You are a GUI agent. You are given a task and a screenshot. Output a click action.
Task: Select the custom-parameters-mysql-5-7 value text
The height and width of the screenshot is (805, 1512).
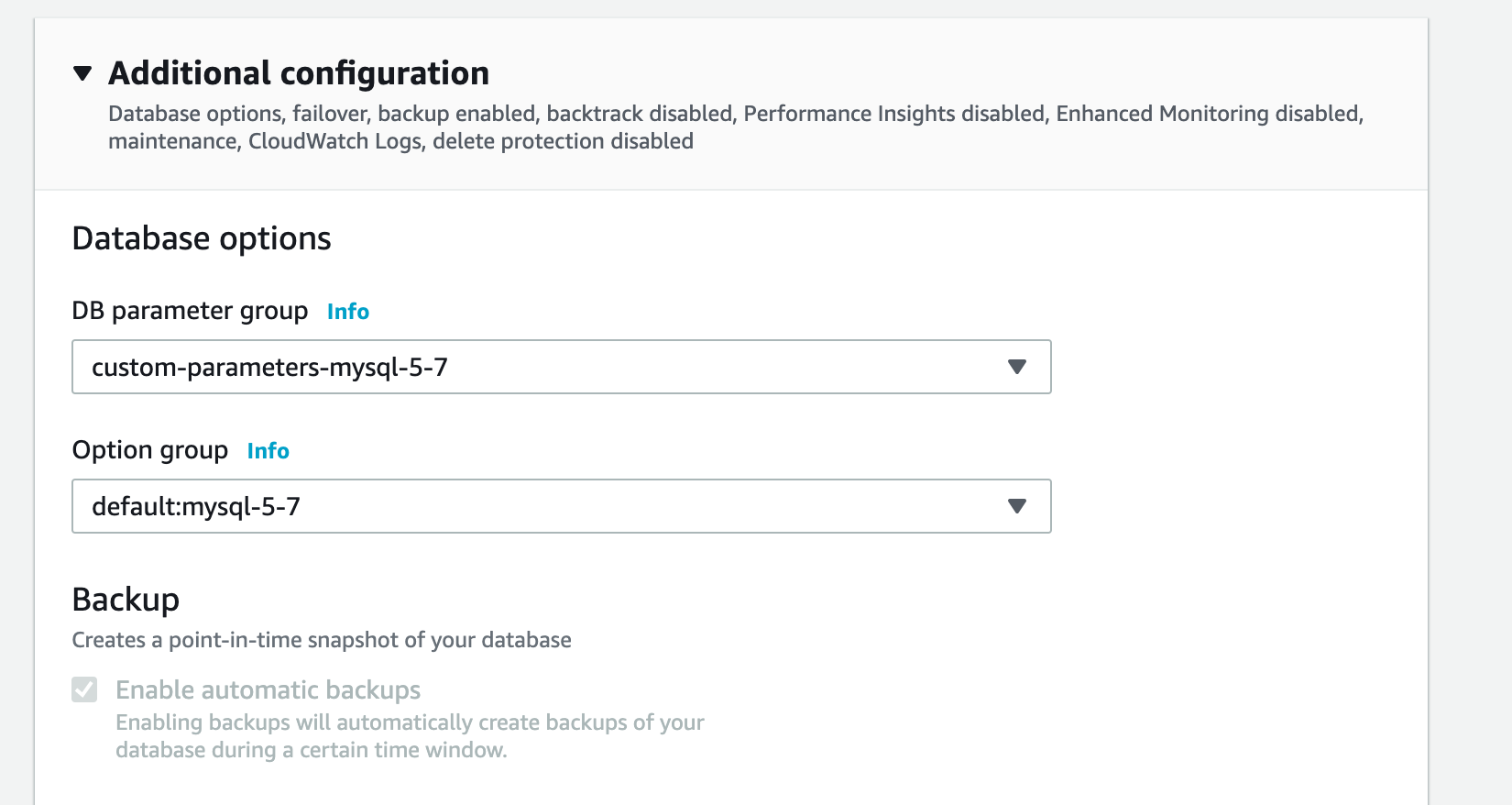(269, 368)
